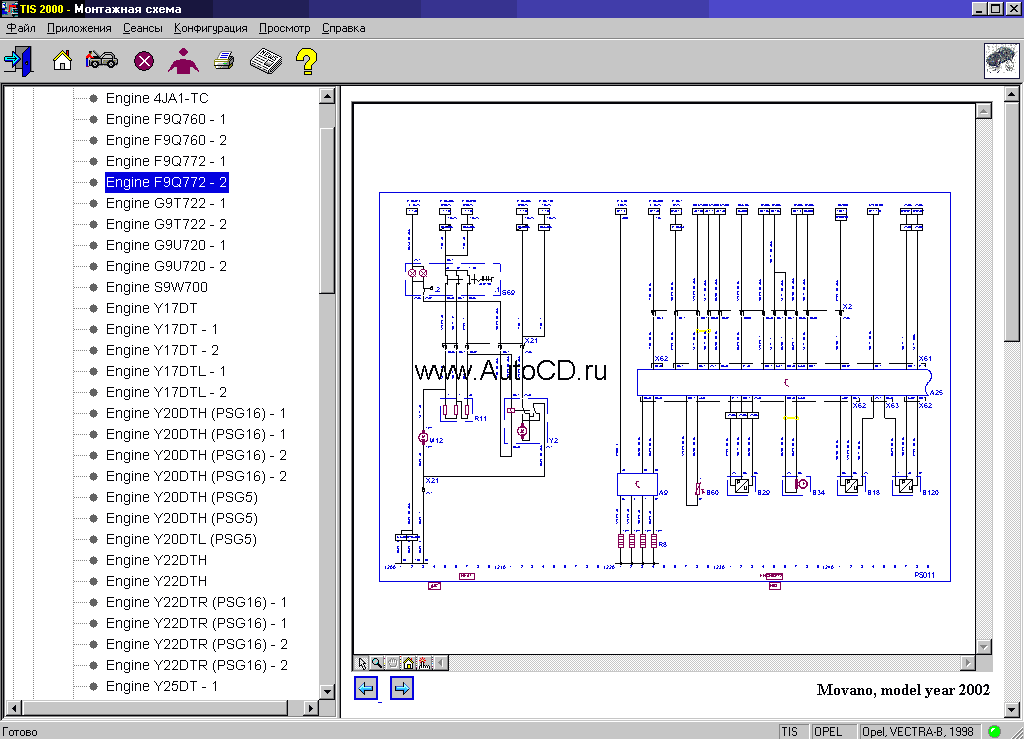This screenshot has width=1024, height=739.
Task: Select Engine G9U720 - 1
Action: [x=166, y=245]
